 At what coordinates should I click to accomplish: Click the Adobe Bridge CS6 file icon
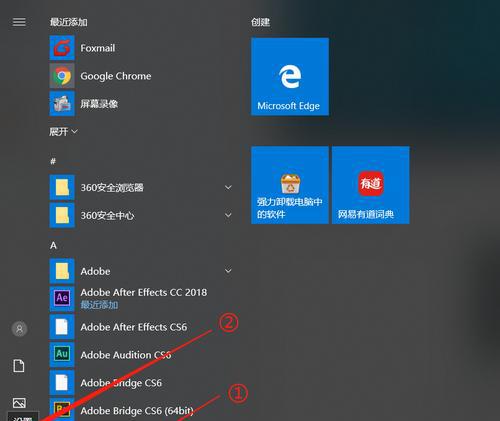[x=62, y=382]
